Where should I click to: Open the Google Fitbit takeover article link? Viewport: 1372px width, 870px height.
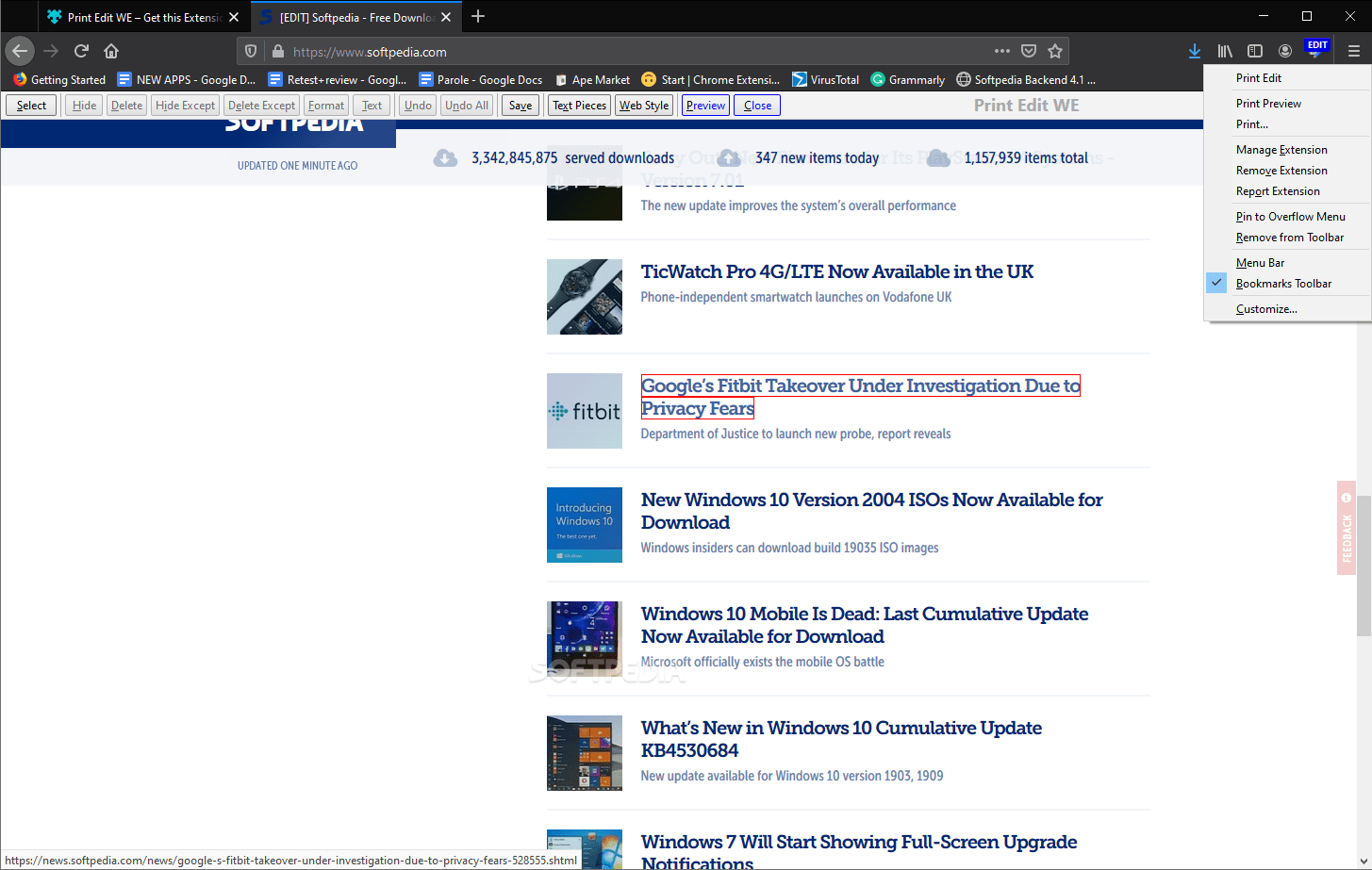[860, 386]
